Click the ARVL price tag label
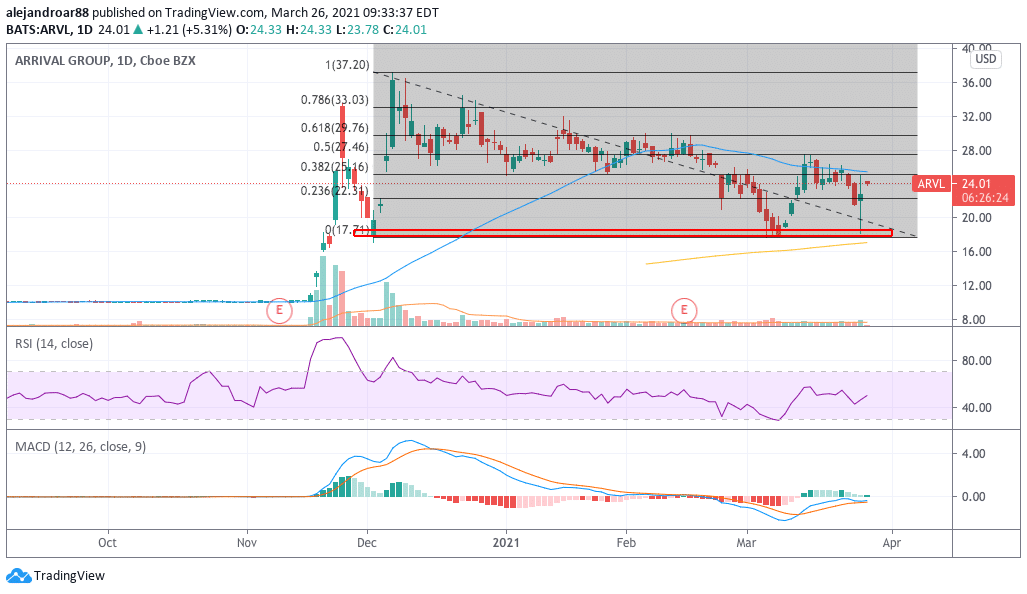 click(x=931, y=184)
